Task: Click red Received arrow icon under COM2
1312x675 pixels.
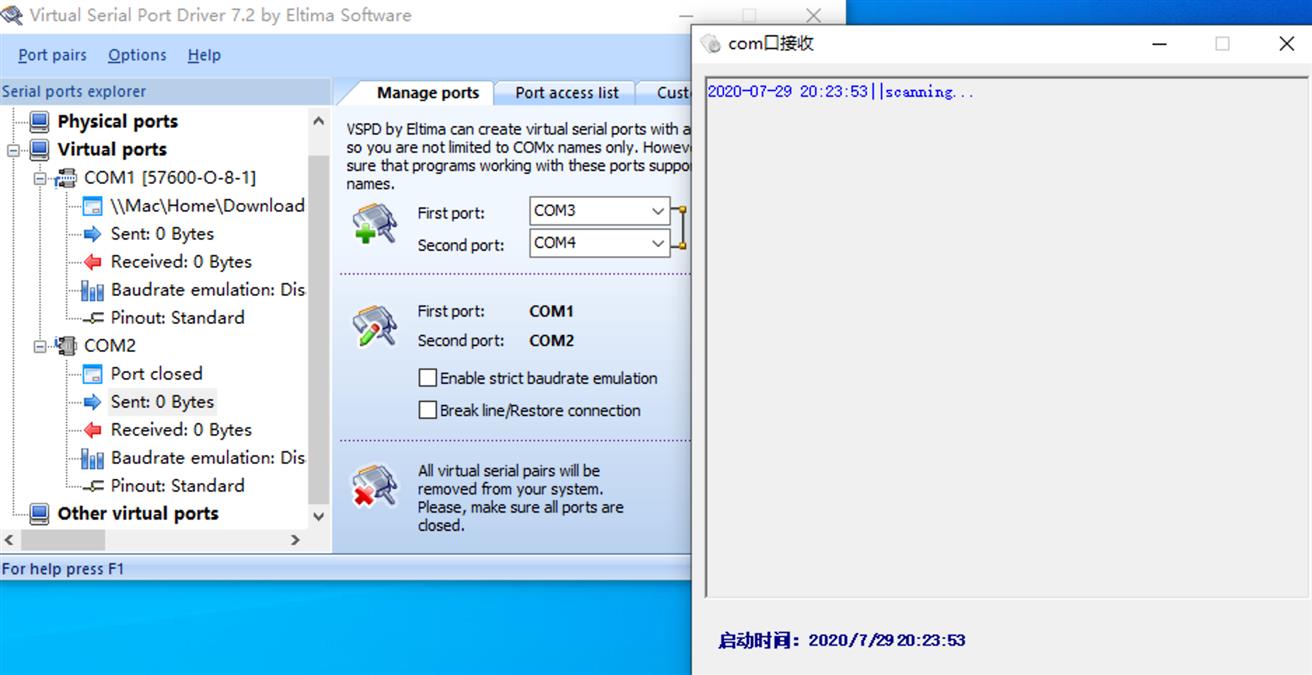Action: [93, 429]
